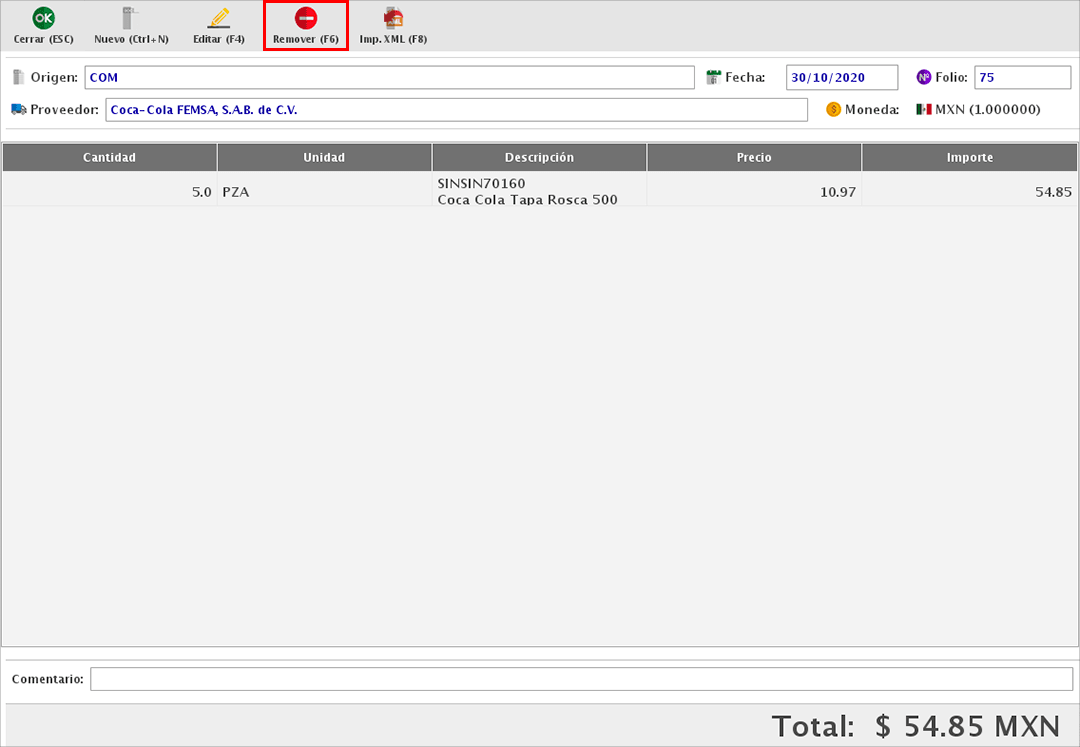Click the Precio column header
The height and width of the screenshot is (747, 1080).
tap(754, 158)
